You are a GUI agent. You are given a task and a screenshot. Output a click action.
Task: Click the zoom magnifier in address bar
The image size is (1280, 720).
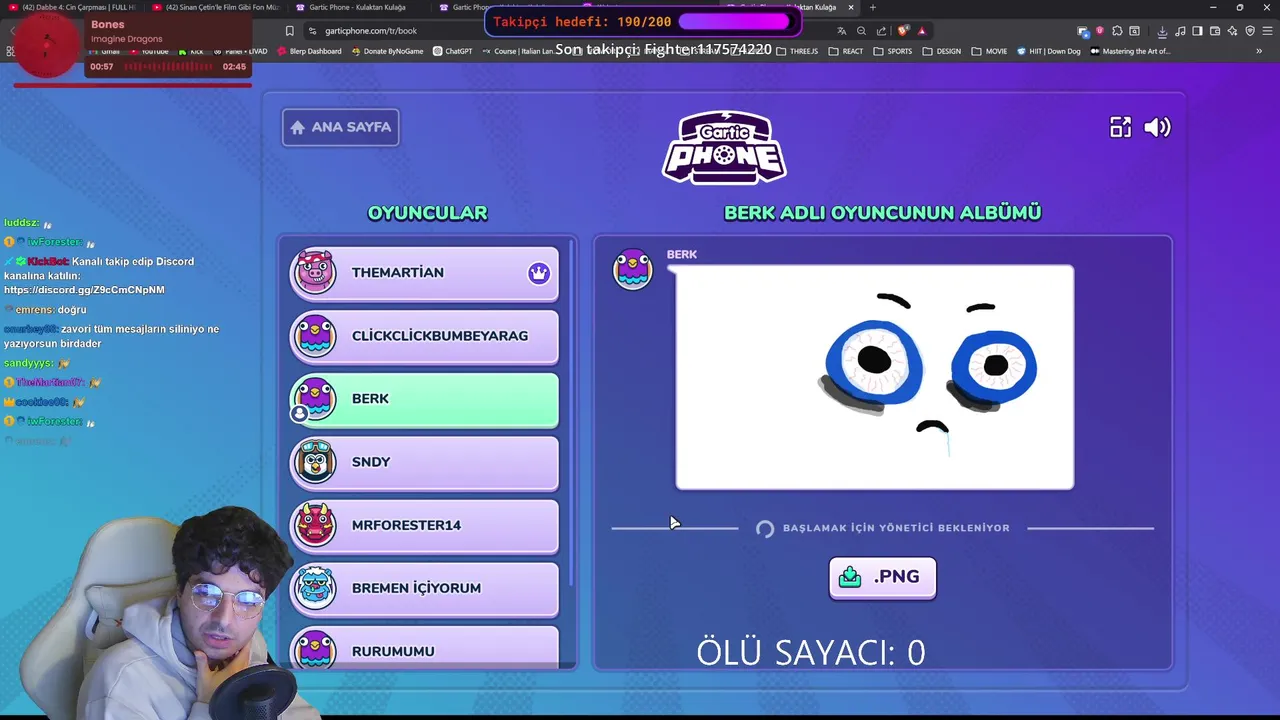pos(861,31)
